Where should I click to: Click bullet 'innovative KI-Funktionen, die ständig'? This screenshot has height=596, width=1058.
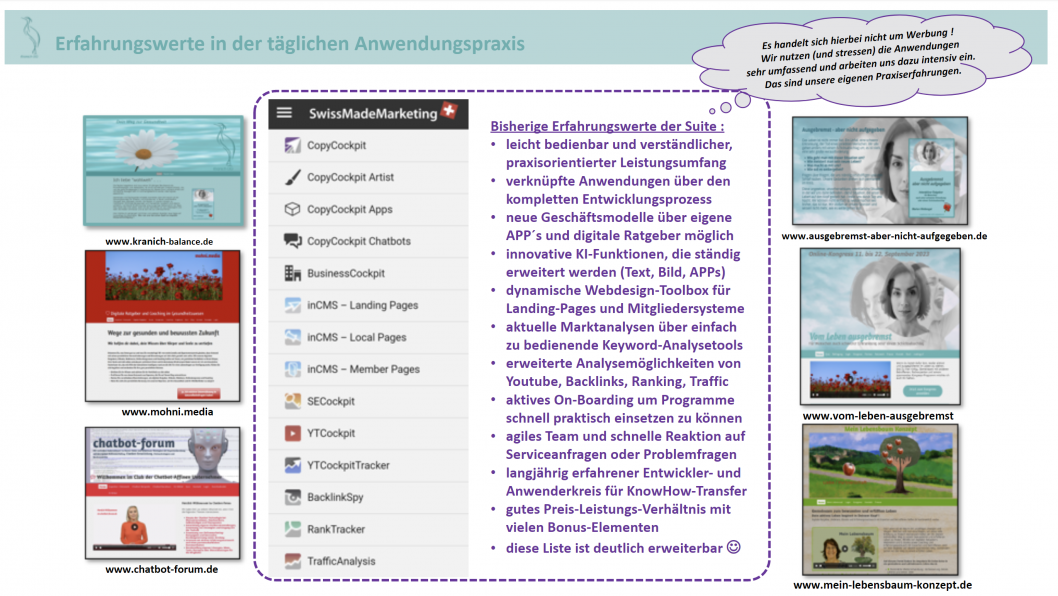coord(623,254)
